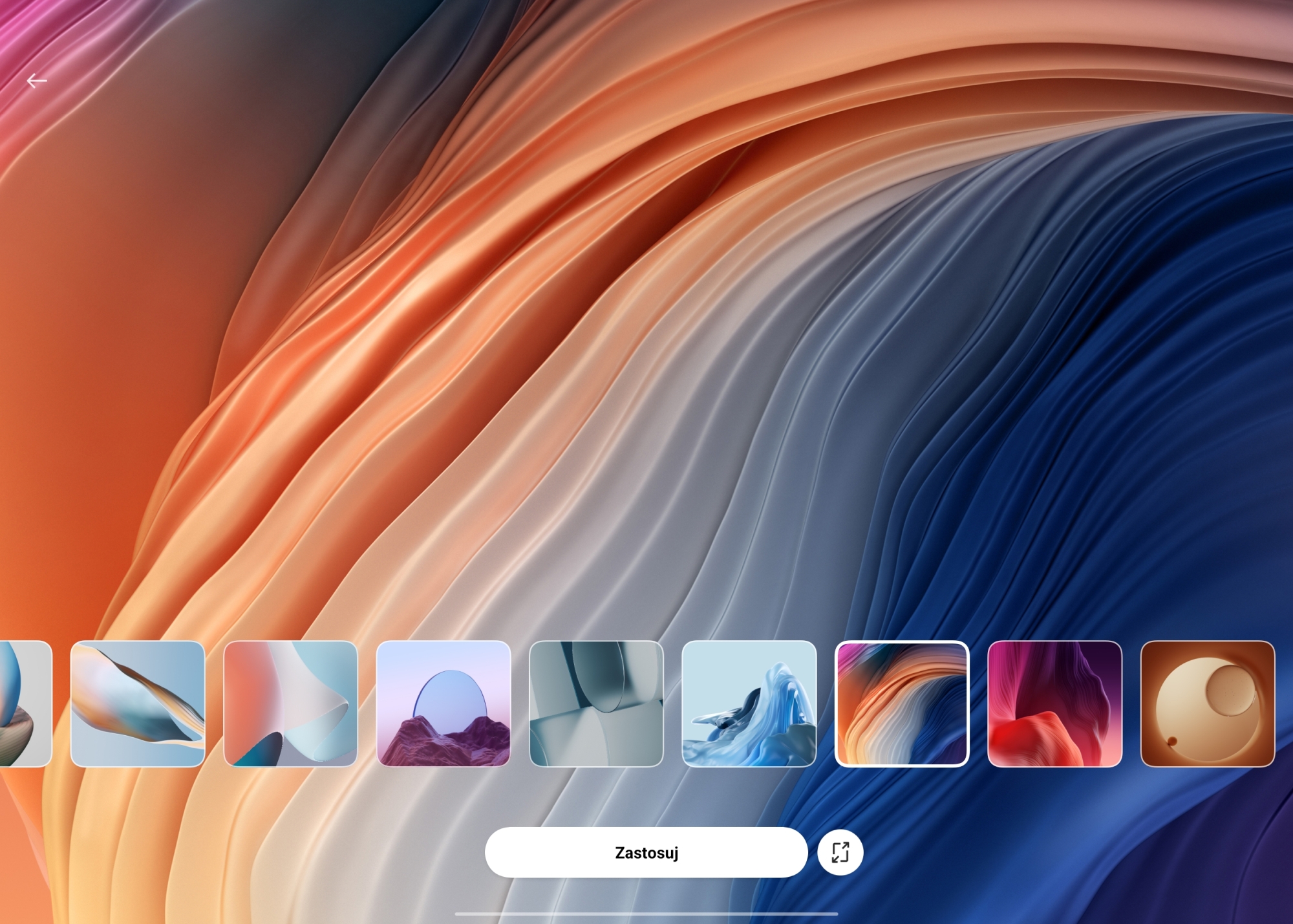Select the magenta and red fabric wallpaper
Image resolution: width=1293 pixels, height=924 pixels.
[x=1054, y=704]
